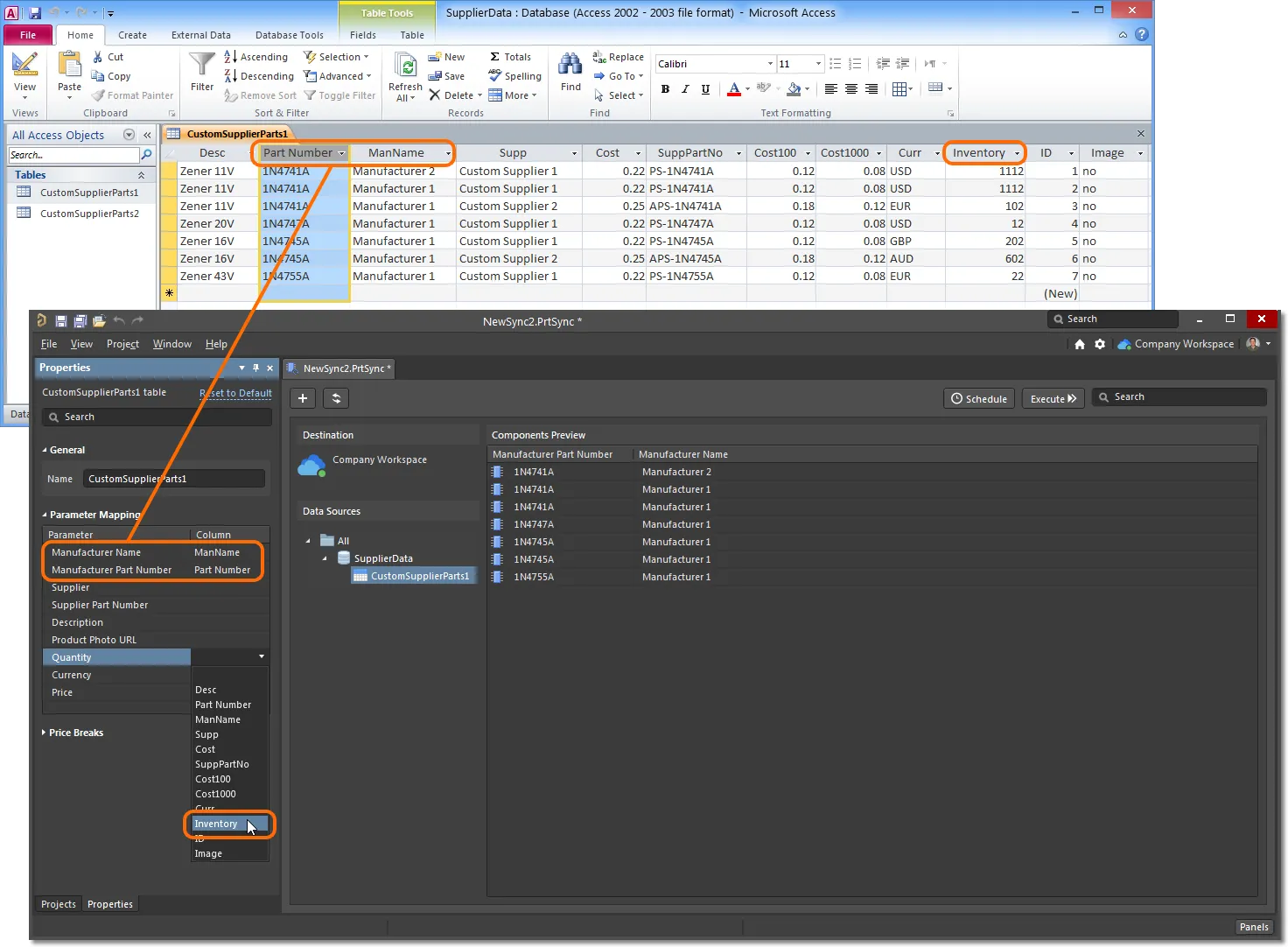Click More button in Records group
Viewport: 1288px width, 947px height.
(x=513, y=95)
